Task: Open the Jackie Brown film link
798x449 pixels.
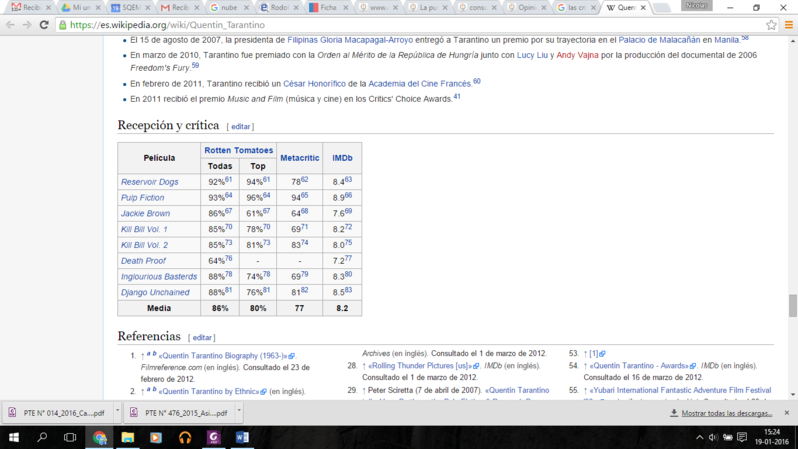Action: (x=146, y=213)
